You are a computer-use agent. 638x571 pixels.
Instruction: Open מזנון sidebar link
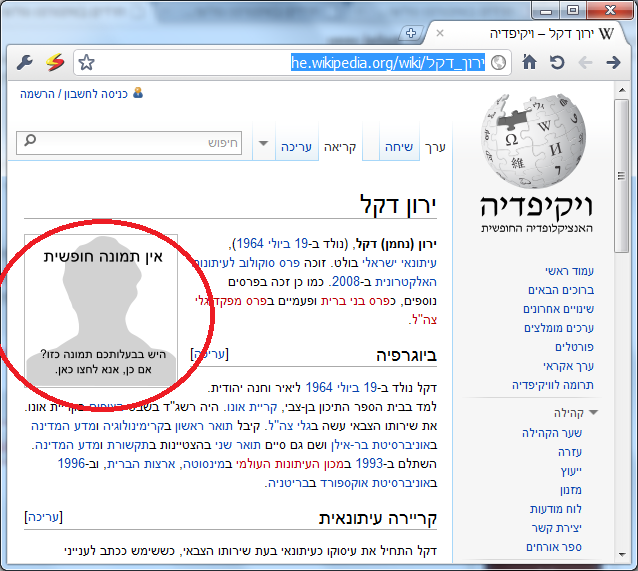(570, 490)
